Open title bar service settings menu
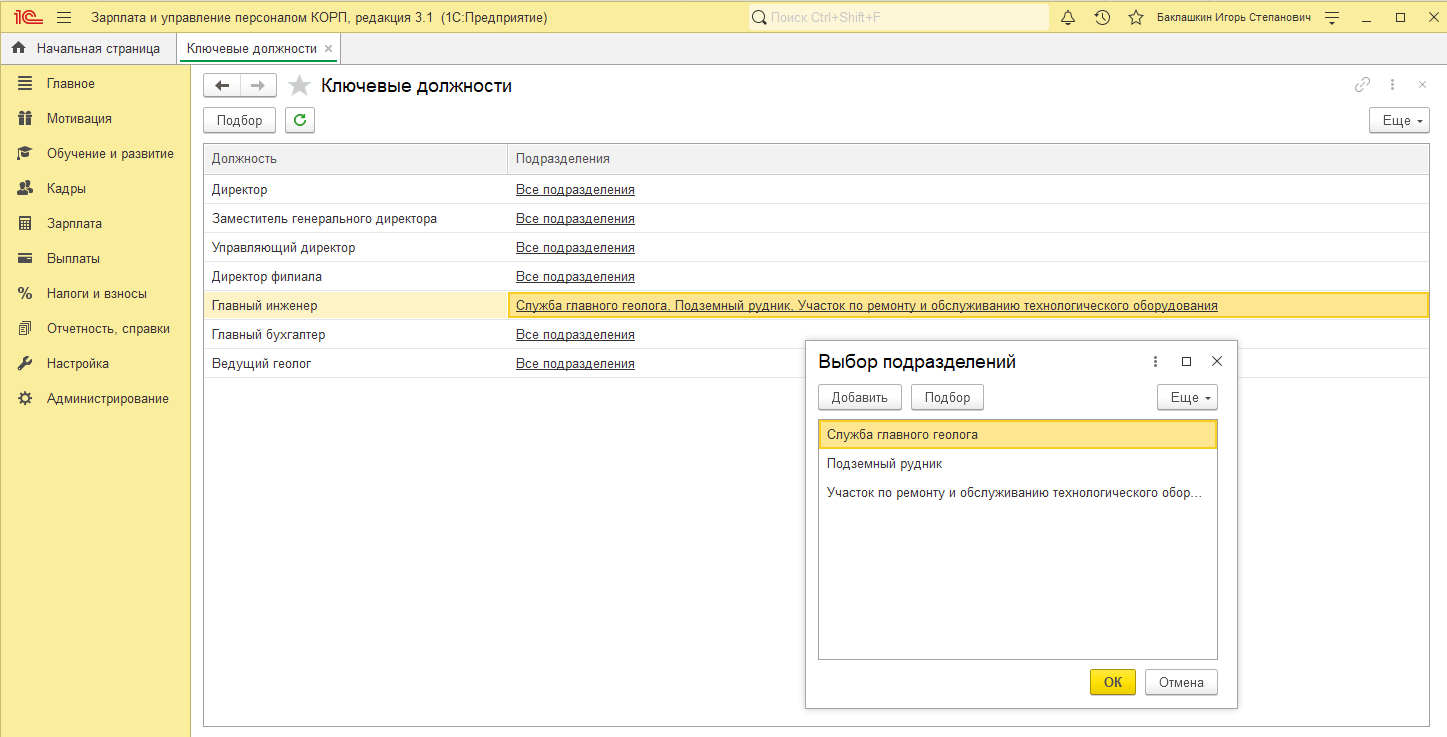 pyautogui.click(x=1331, y=18)
